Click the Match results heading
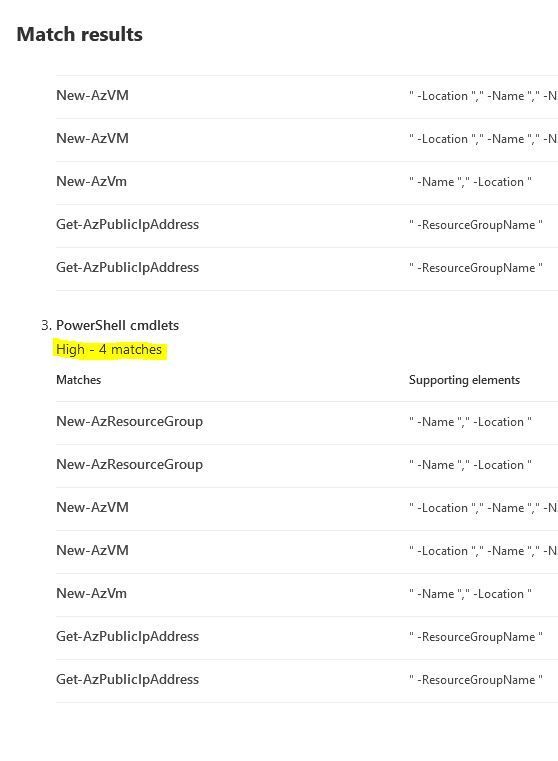The image size is (558, 761). click(80, 34)
